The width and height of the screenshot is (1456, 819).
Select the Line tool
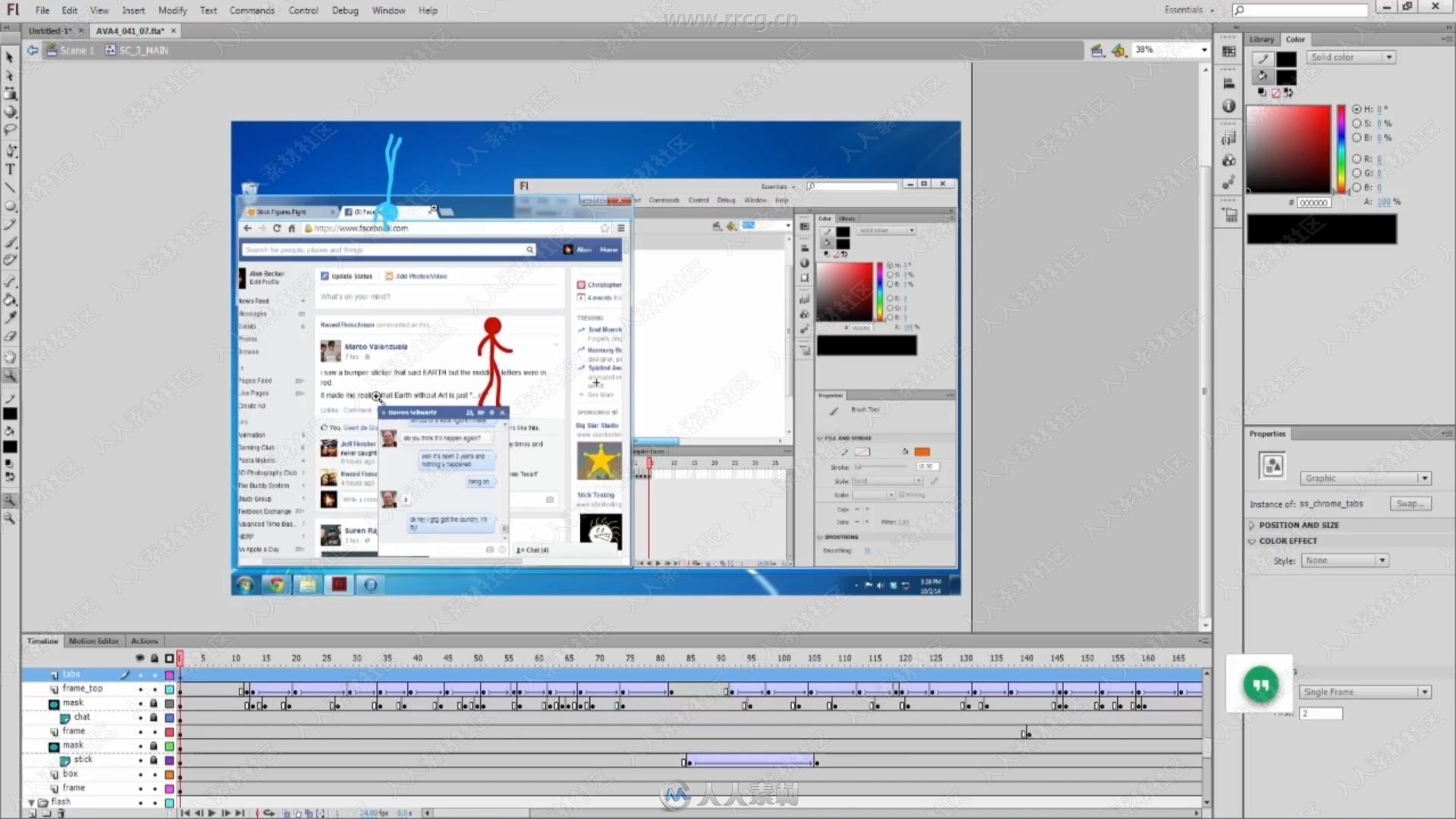tap(10, 187)
